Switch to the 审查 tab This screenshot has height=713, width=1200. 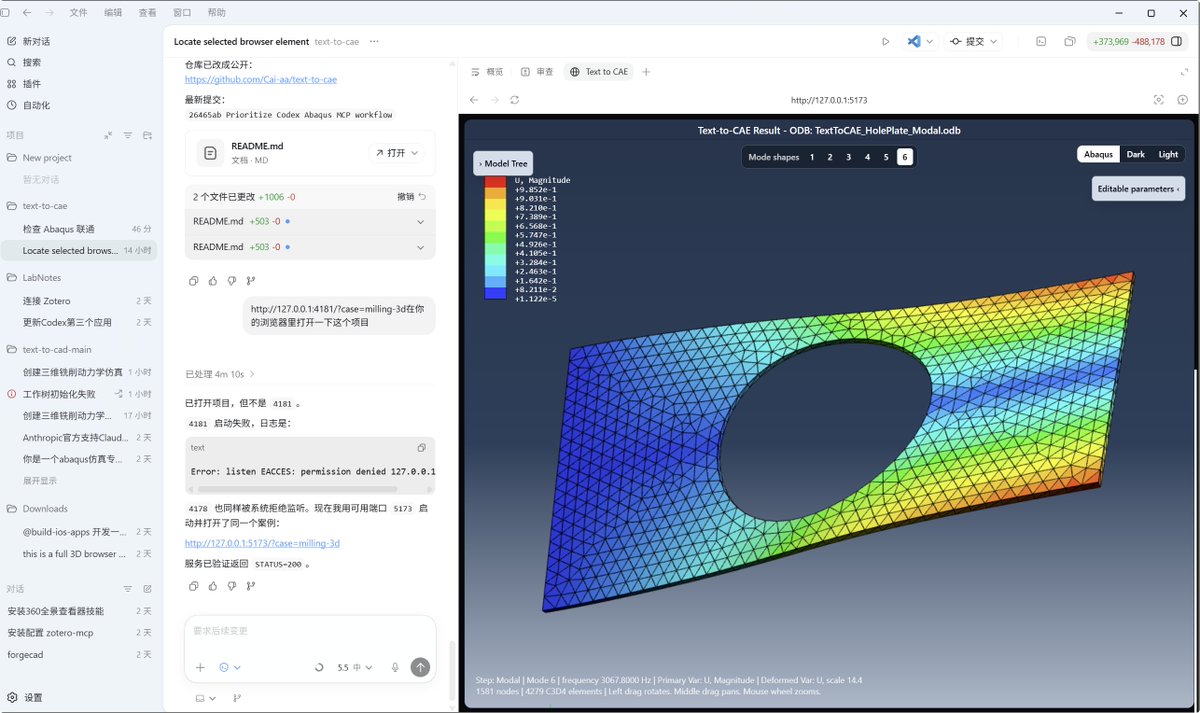point(536,72)
